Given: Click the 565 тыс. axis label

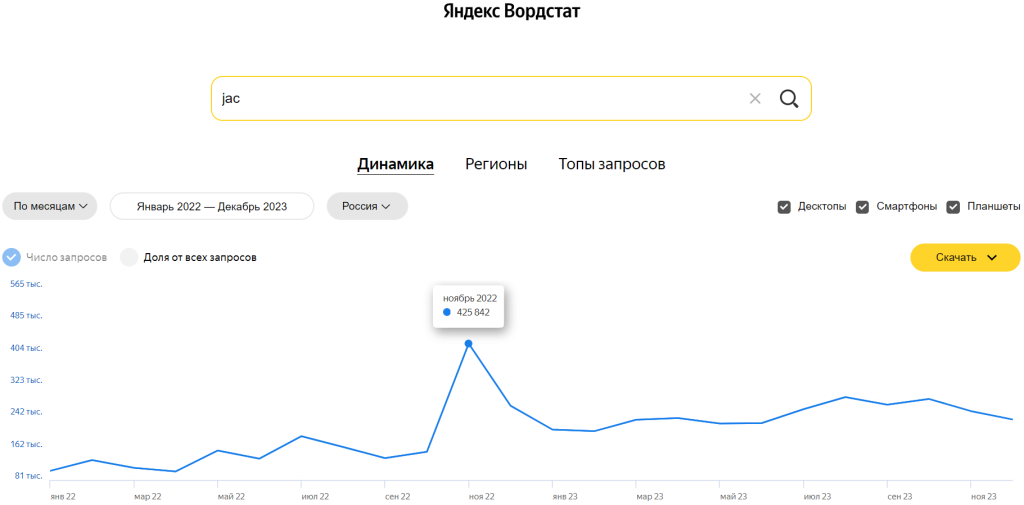Looking at the screenshot, I should click(x=26, y=284).
